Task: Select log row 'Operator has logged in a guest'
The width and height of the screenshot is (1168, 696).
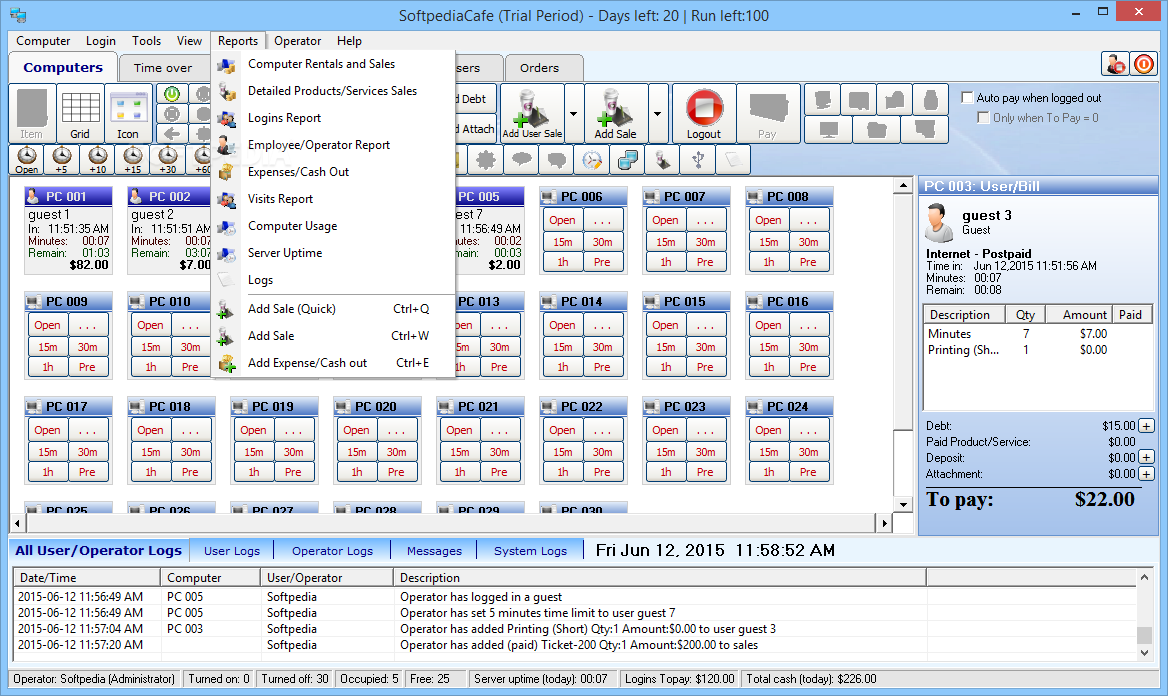Action: pyautogui.click(x=574, y=597)
